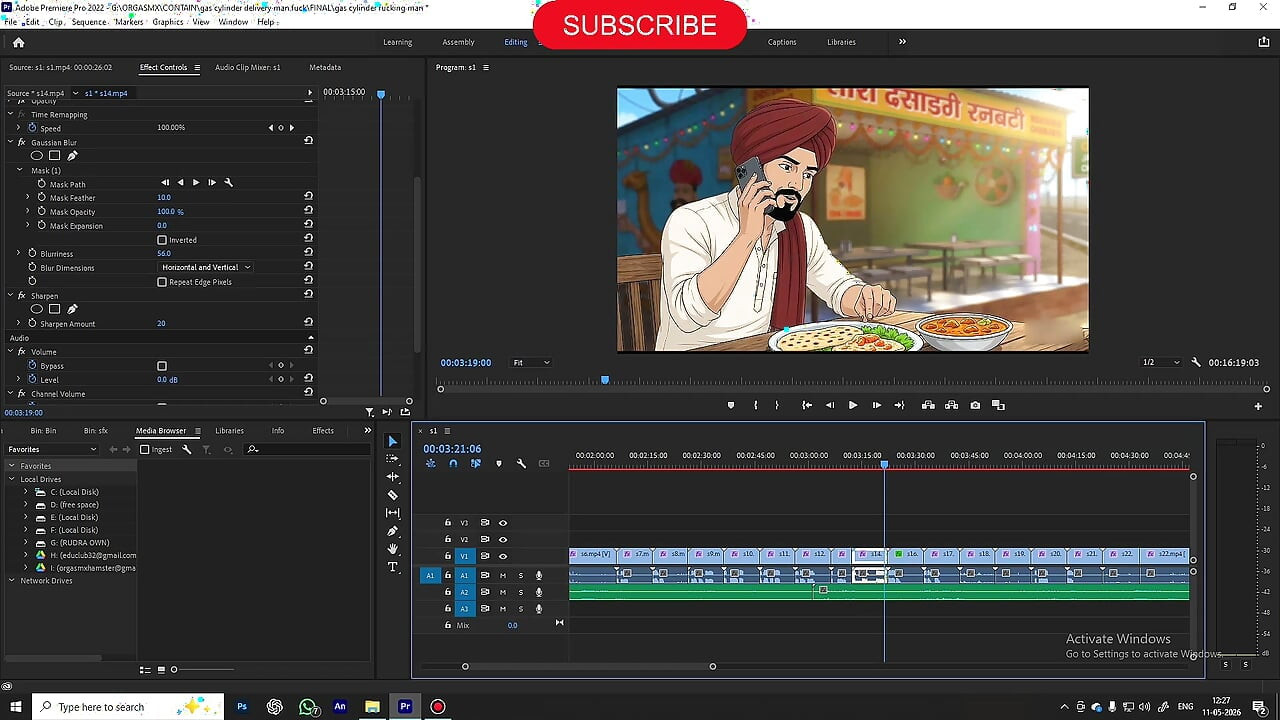Select the Hand tool
Viewport: 1280px width, 720px height.
(x=392, y=549)
